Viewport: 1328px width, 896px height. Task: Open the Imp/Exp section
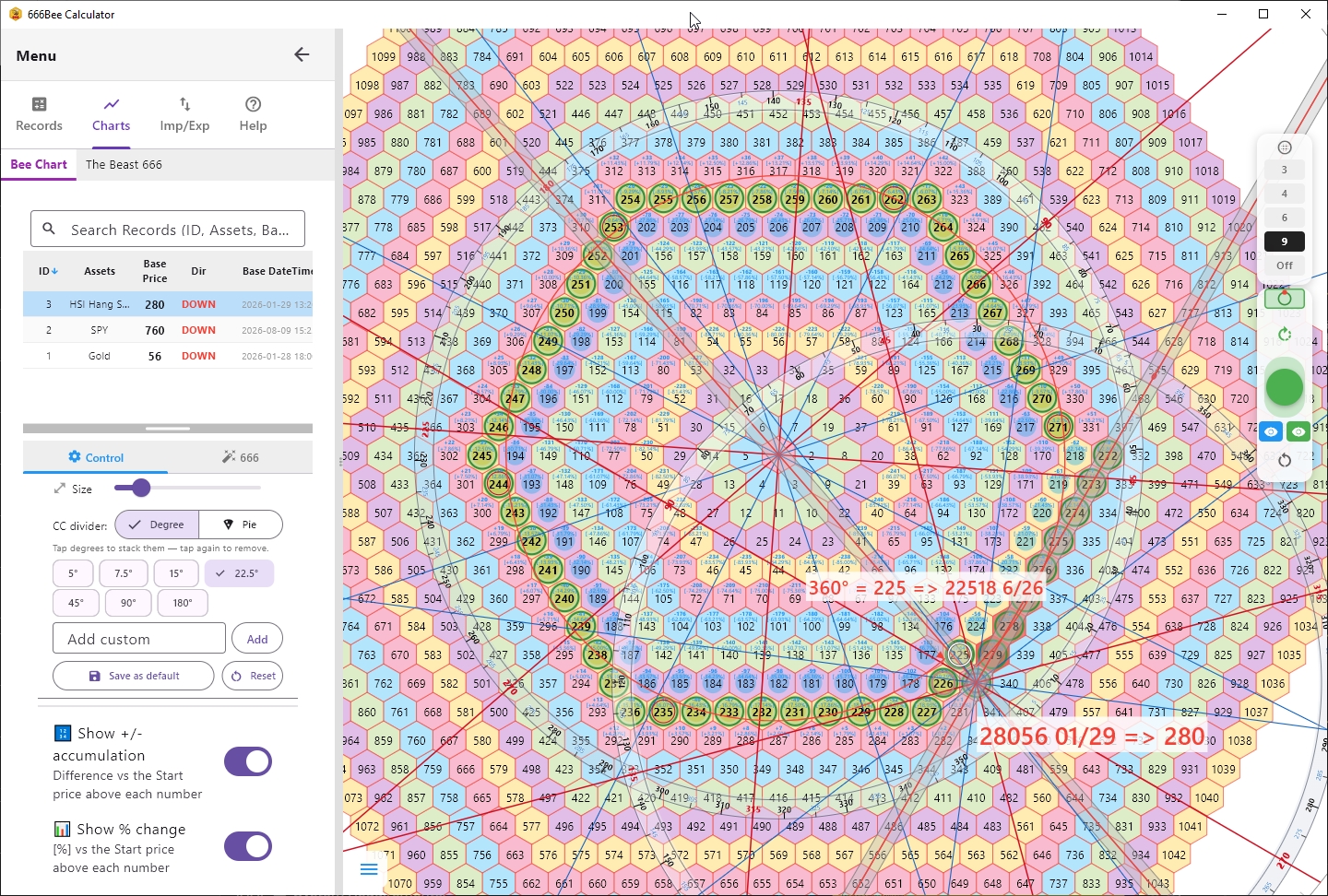pos(184,114)
